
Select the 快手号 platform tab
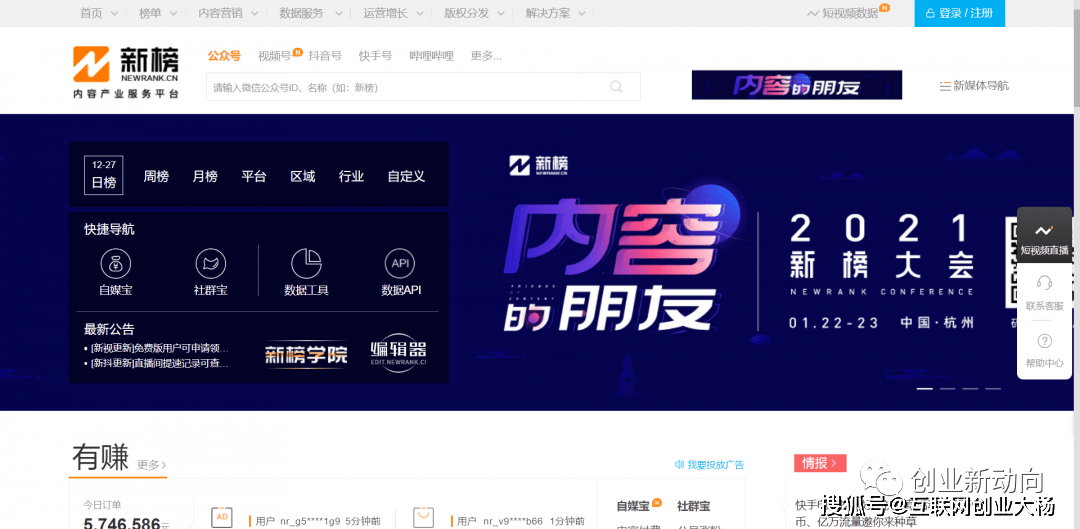tap(375, 56)
